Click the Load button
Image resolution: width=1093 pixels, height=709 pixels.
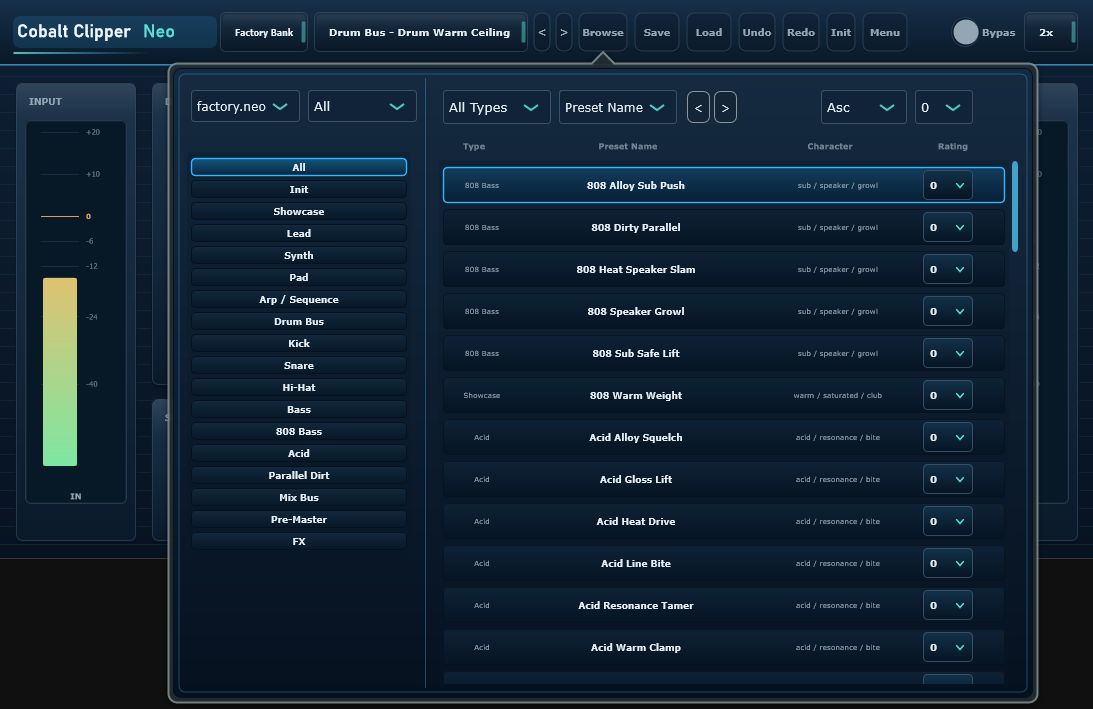[x=708, y=32]
